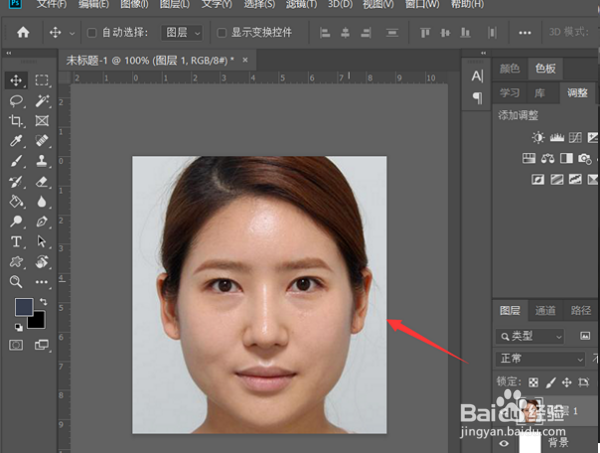
Task: Activate the Crop tool
Action: [16, 121]
